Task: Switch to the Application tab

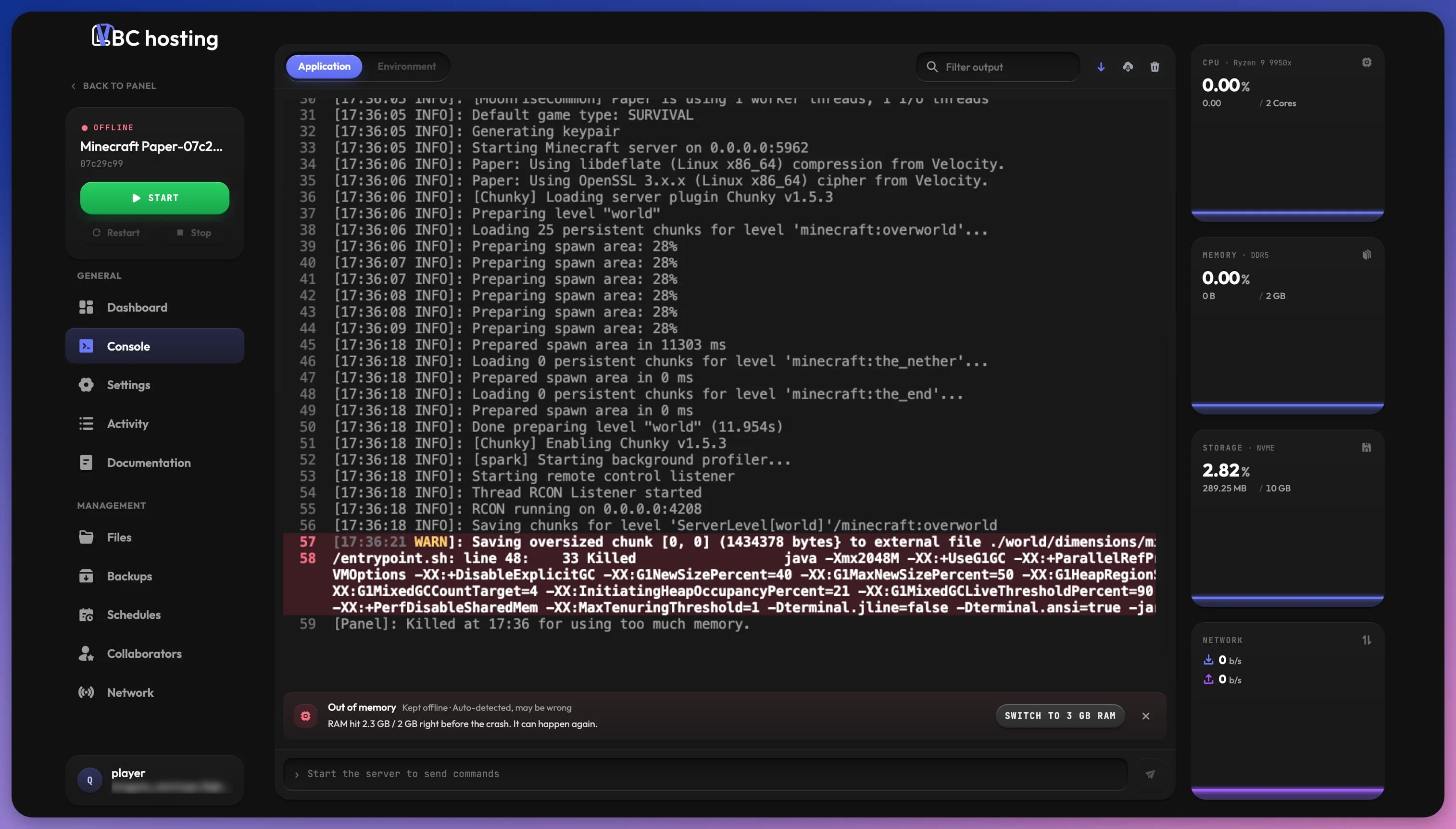Action: pos(324,67)
